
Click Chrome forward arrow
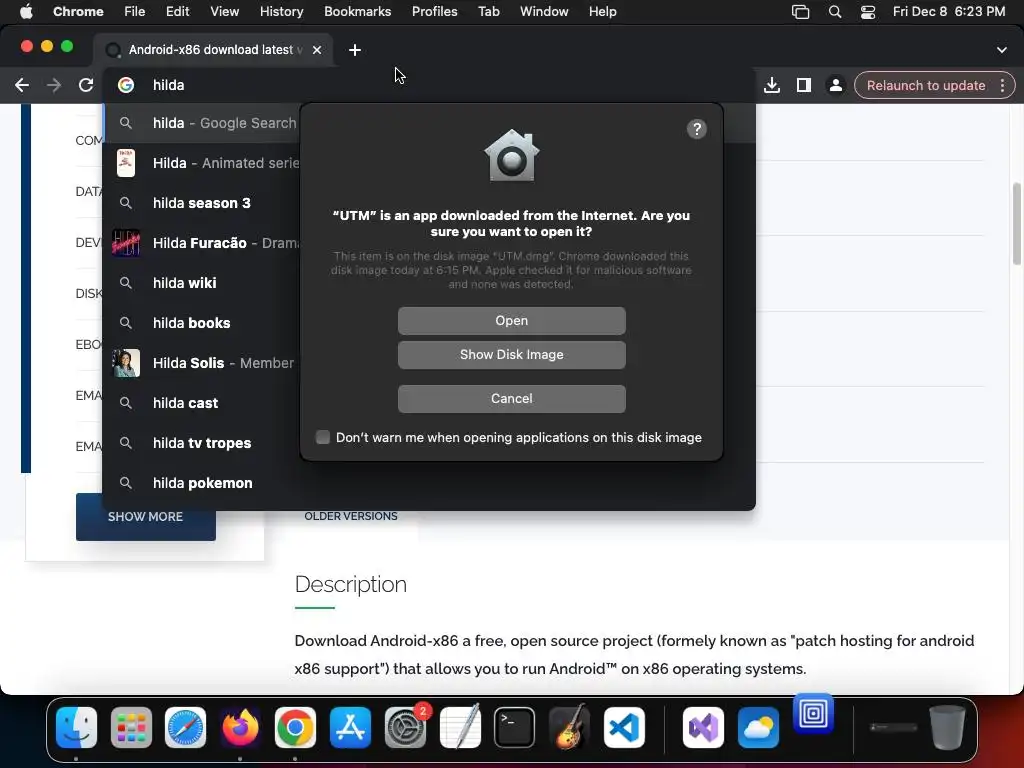[54, 85]
